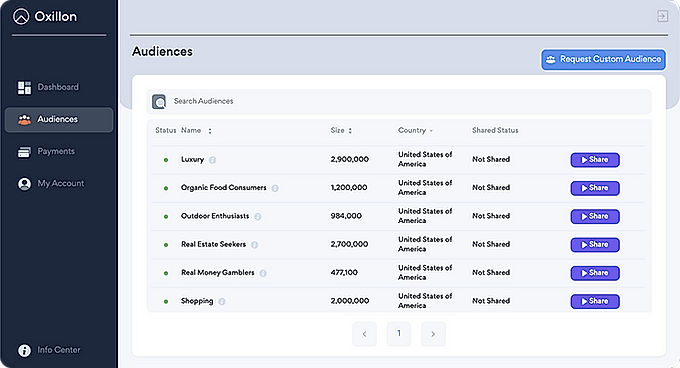Screen dimensions: 680x368
Task: Click the Status column header
Action: click(x=166, y=130)
